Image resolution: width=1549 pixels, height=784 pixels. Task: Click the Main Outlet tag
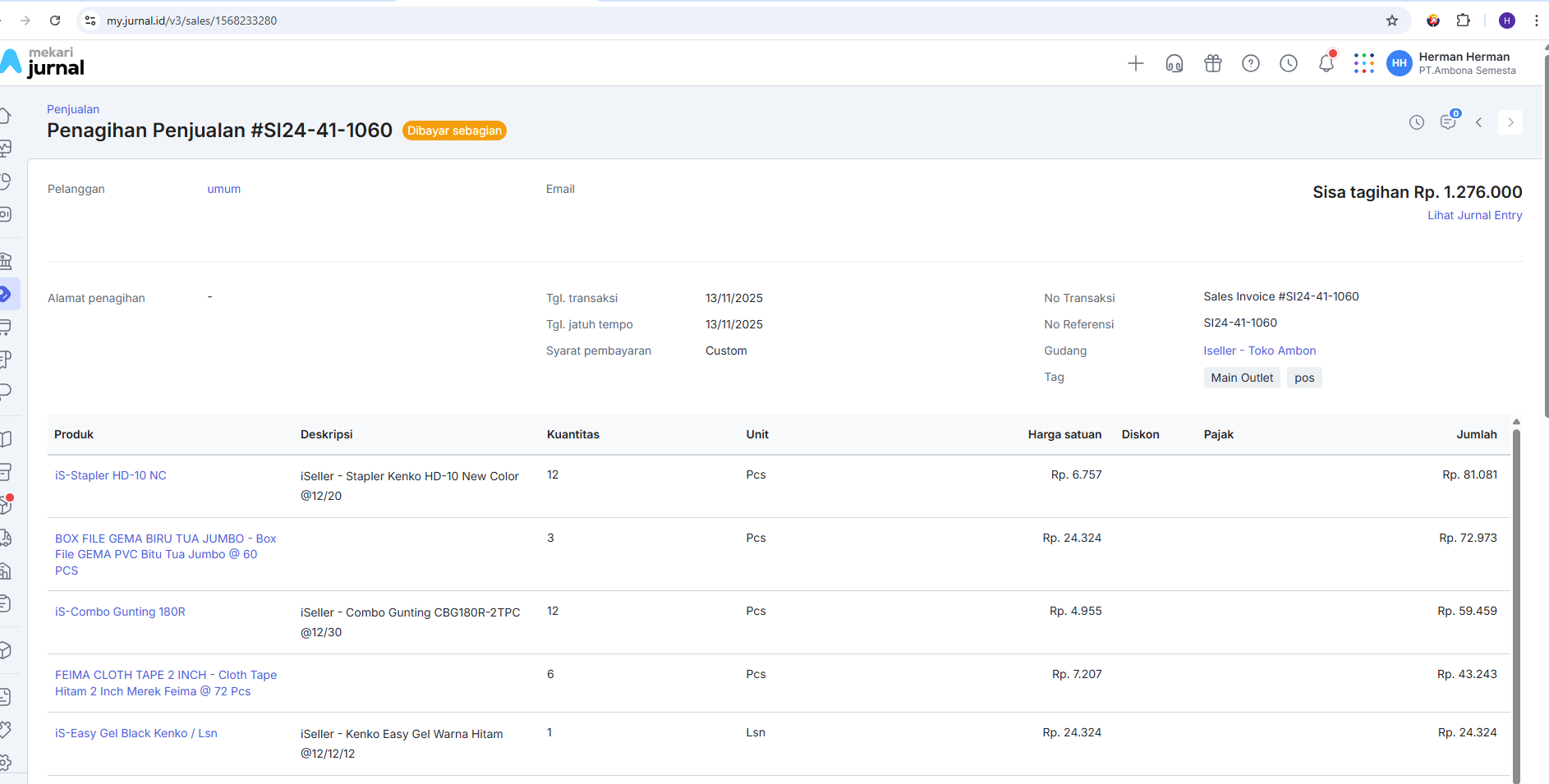coord(1241,378)
